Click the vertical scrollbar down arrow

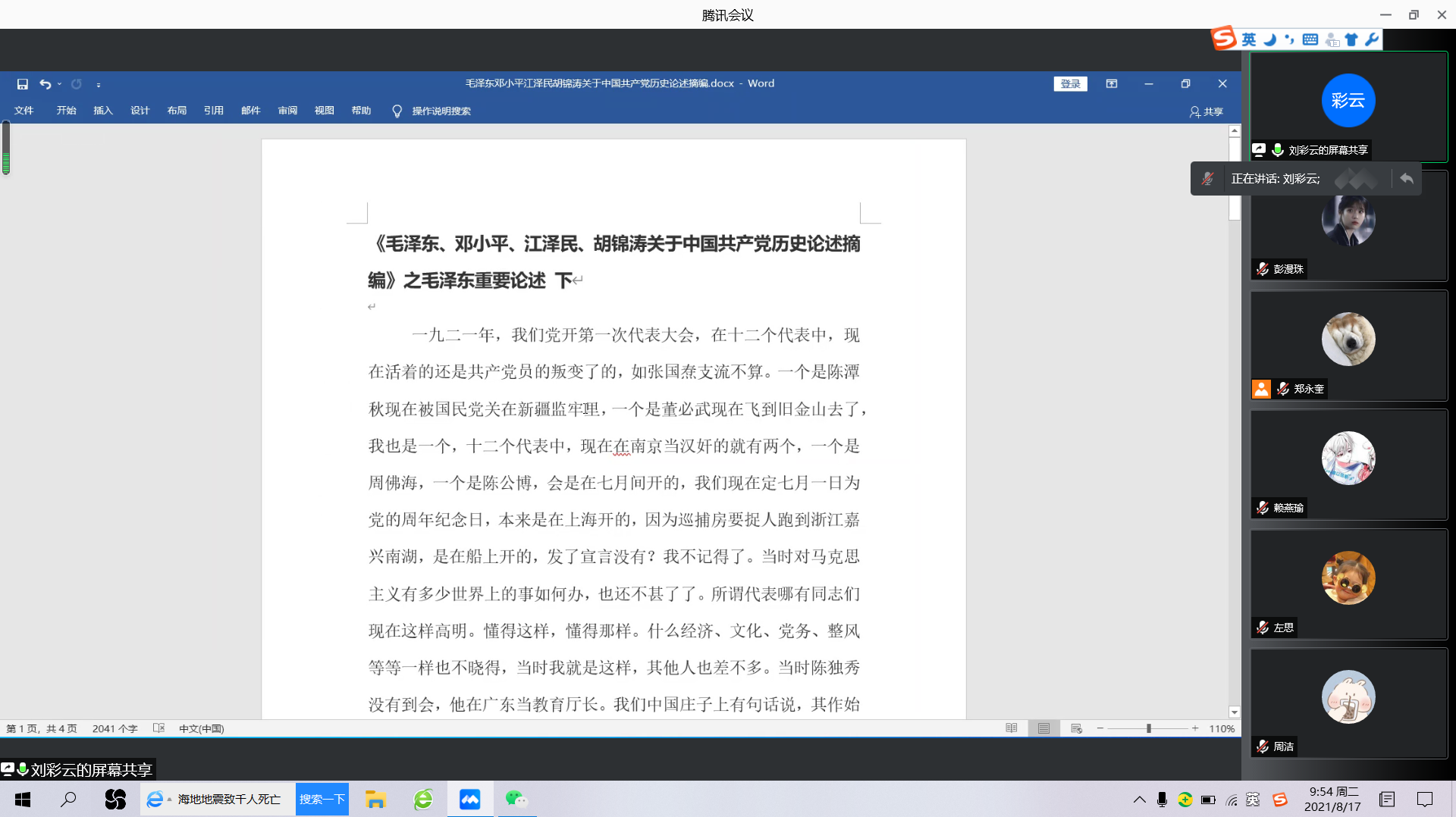[1235, 712]
